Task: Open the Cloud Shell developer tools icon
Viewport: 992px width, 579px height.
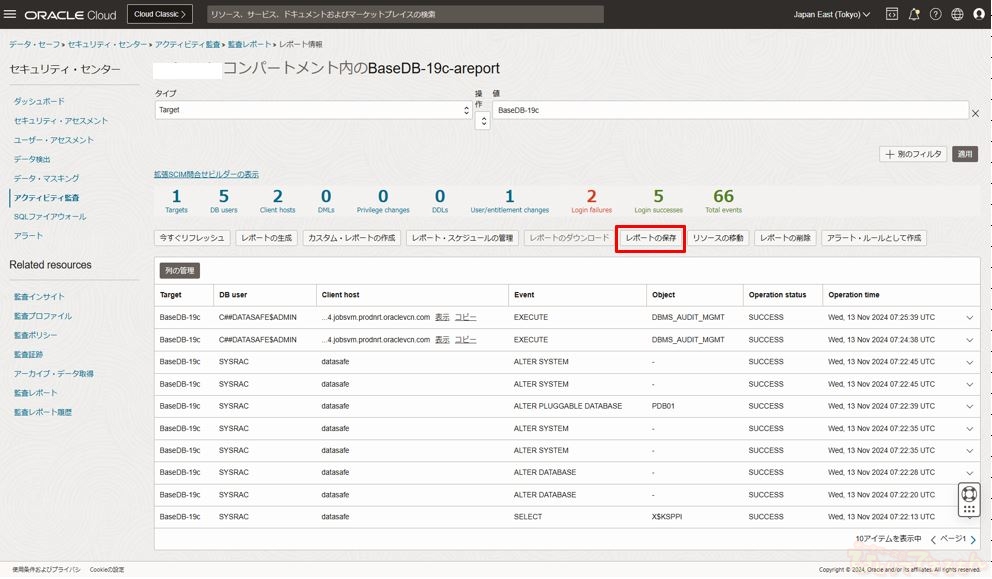Action: coord(891,15)
